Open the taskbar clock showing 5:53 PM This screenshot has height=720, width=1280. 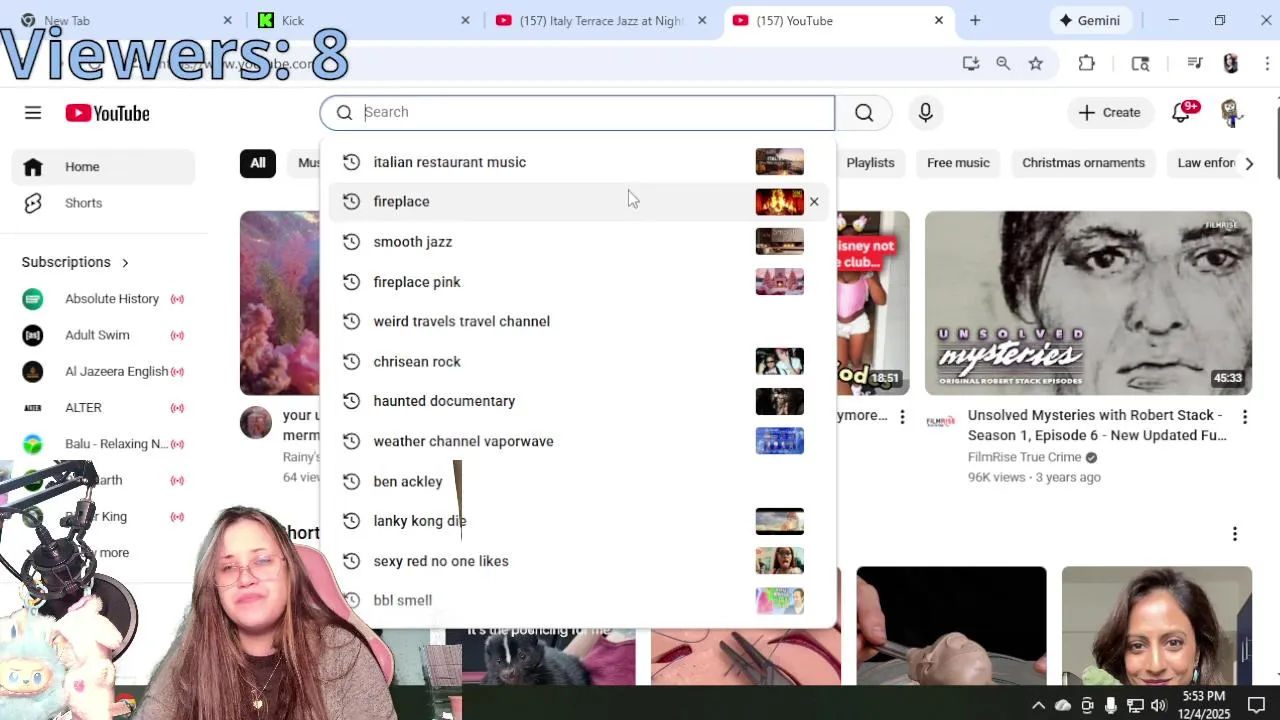(x=1203, y=704)
